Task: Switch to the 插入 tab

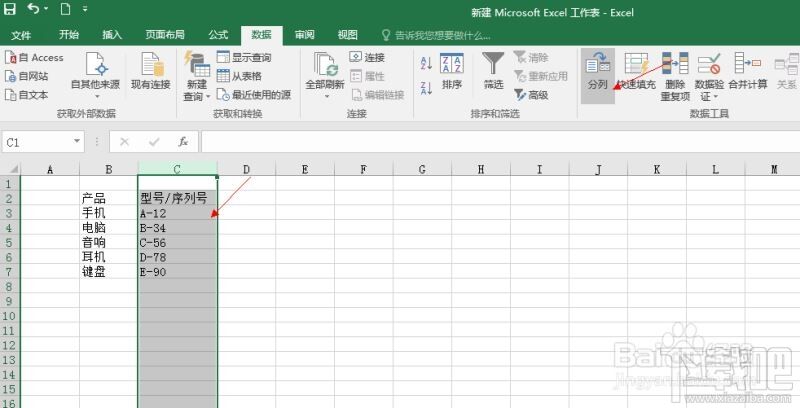Action: [x=112, y=35]
